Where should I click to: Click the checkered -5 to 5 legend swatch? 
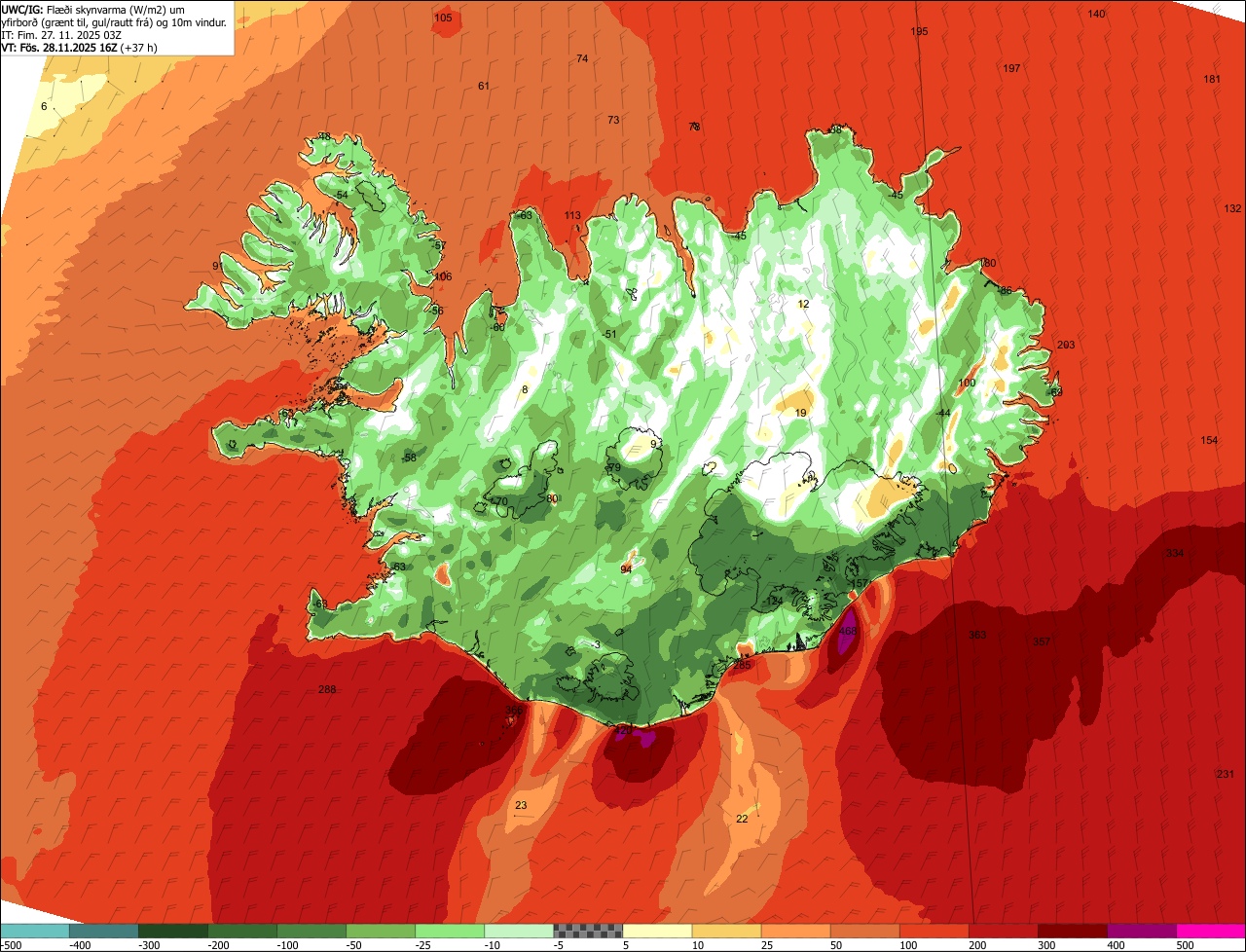click(588, 931)
